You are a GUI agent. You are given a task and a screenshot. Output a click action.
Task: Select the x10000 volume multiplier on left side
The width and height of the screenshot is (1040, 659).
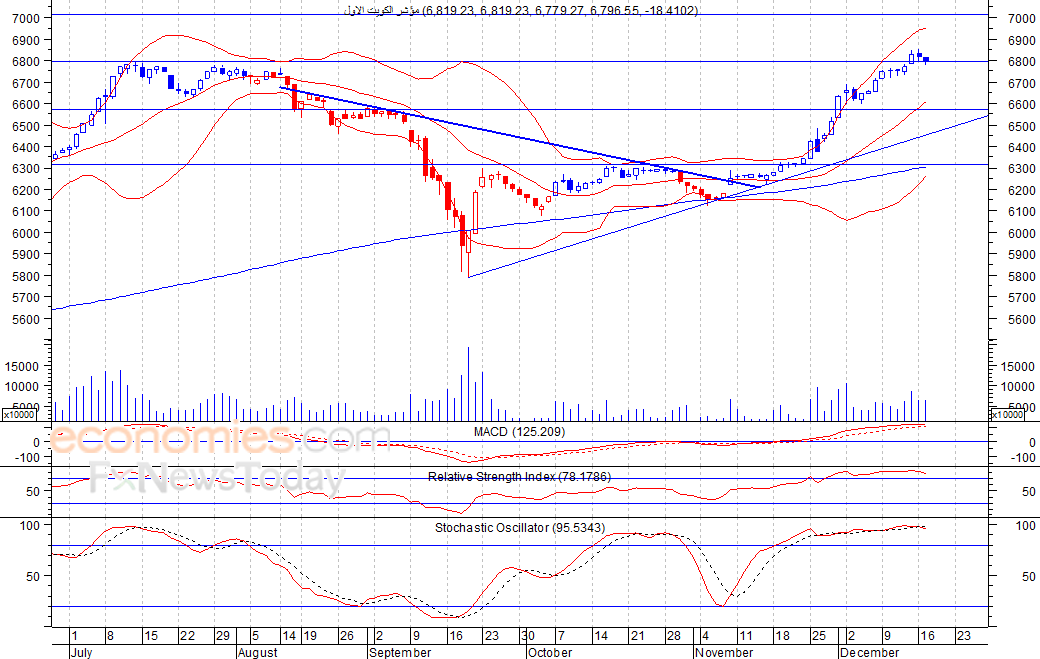coord(19,414)
